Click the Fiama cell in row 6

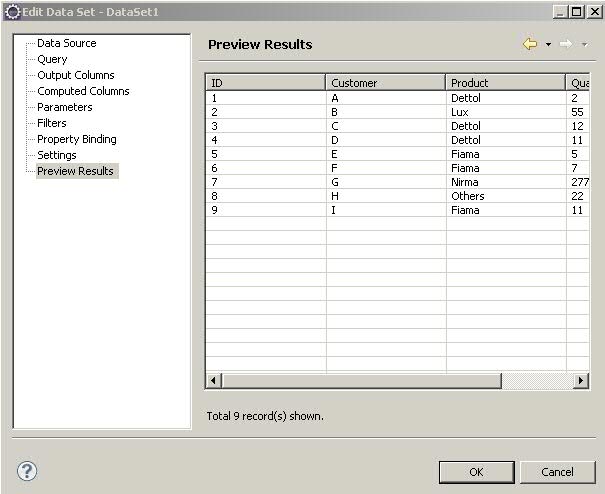505,168
